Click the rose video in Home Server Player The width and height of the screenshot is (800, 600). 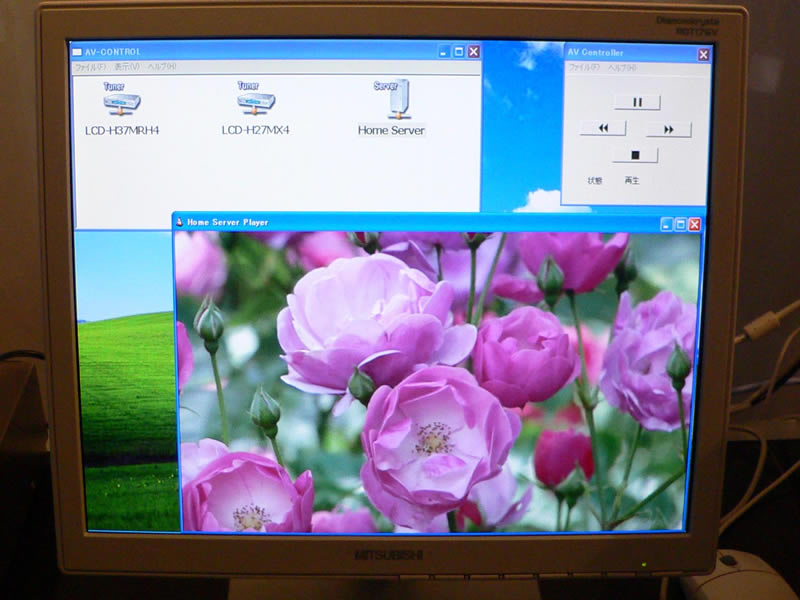point(437,380)
